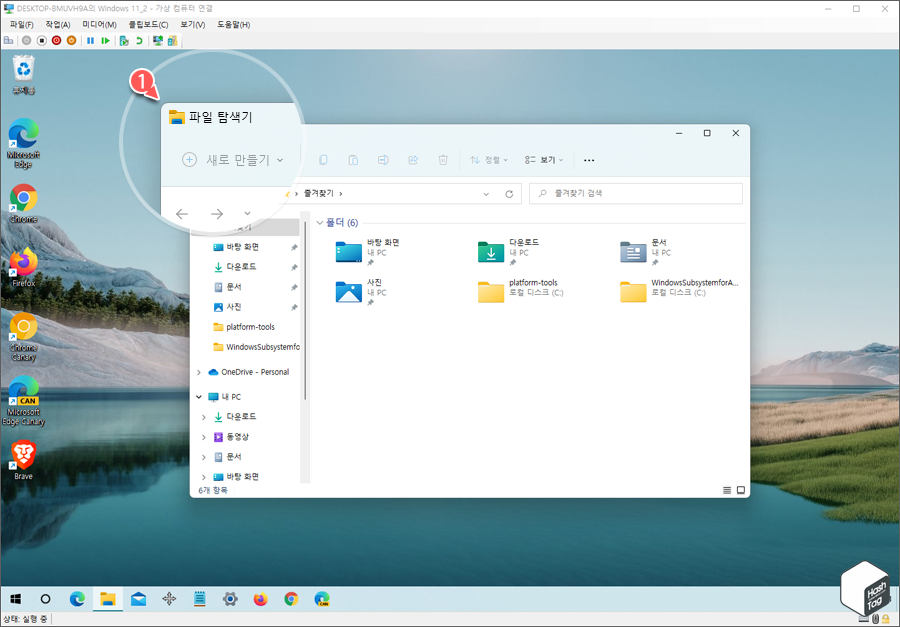The height and width of the screenshot is (627, 900).
Task: Click the Windows Start button on taskbar
Action: (x=15, y=599)
